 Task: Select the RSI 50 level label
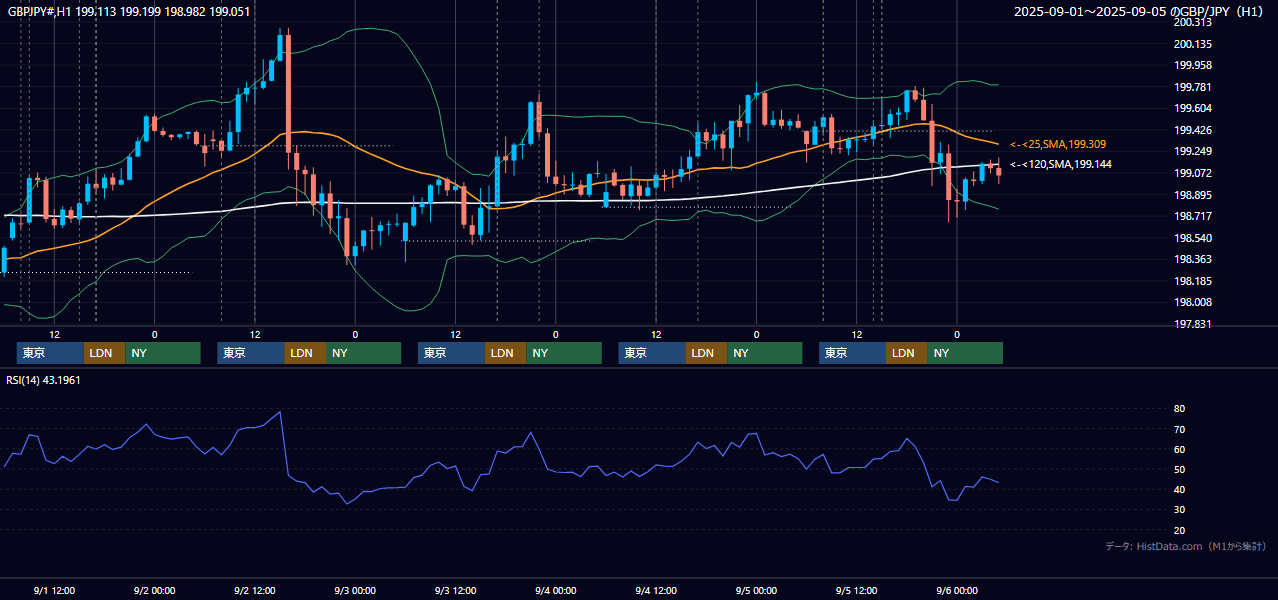1180,469
